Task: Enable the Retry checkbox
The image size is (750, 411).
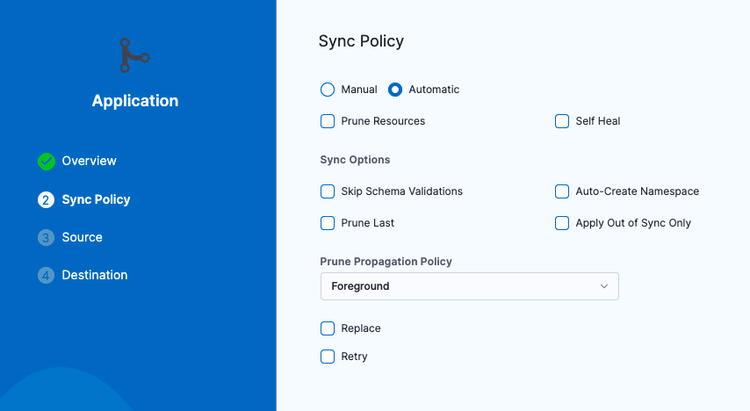Action: pos(328,356)
